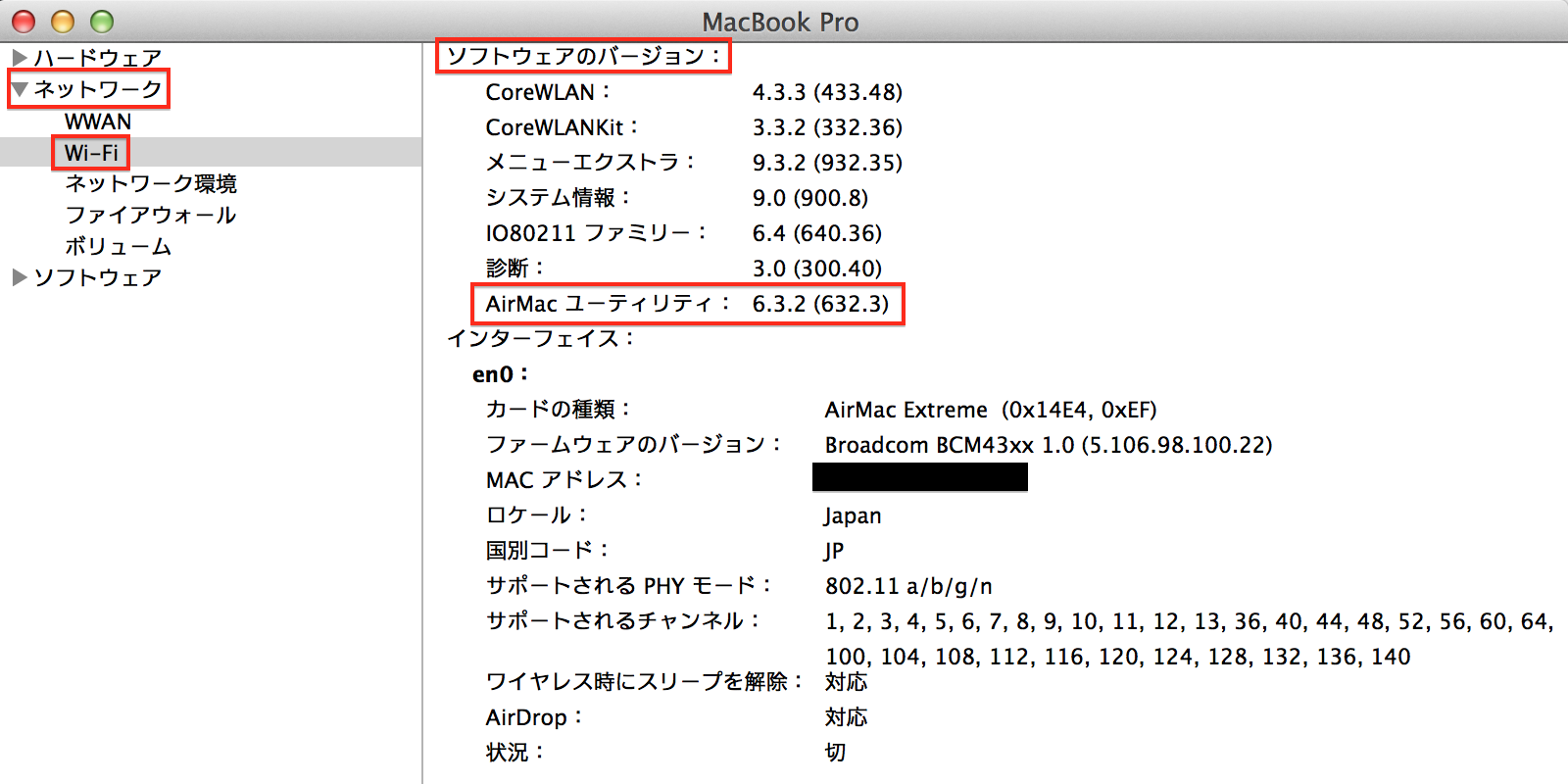
Task: Select version value 3.0 (300.40)
Action: point(817,269)
